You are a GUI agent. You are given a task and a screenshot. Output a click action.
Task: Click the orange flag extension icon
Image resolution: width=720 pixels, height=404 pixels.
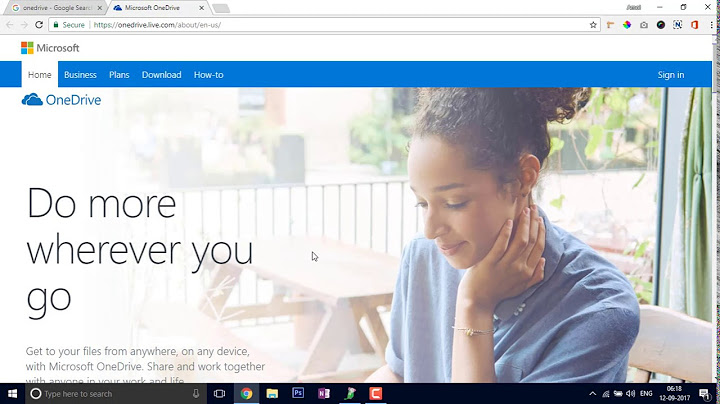tap(610, 25)
